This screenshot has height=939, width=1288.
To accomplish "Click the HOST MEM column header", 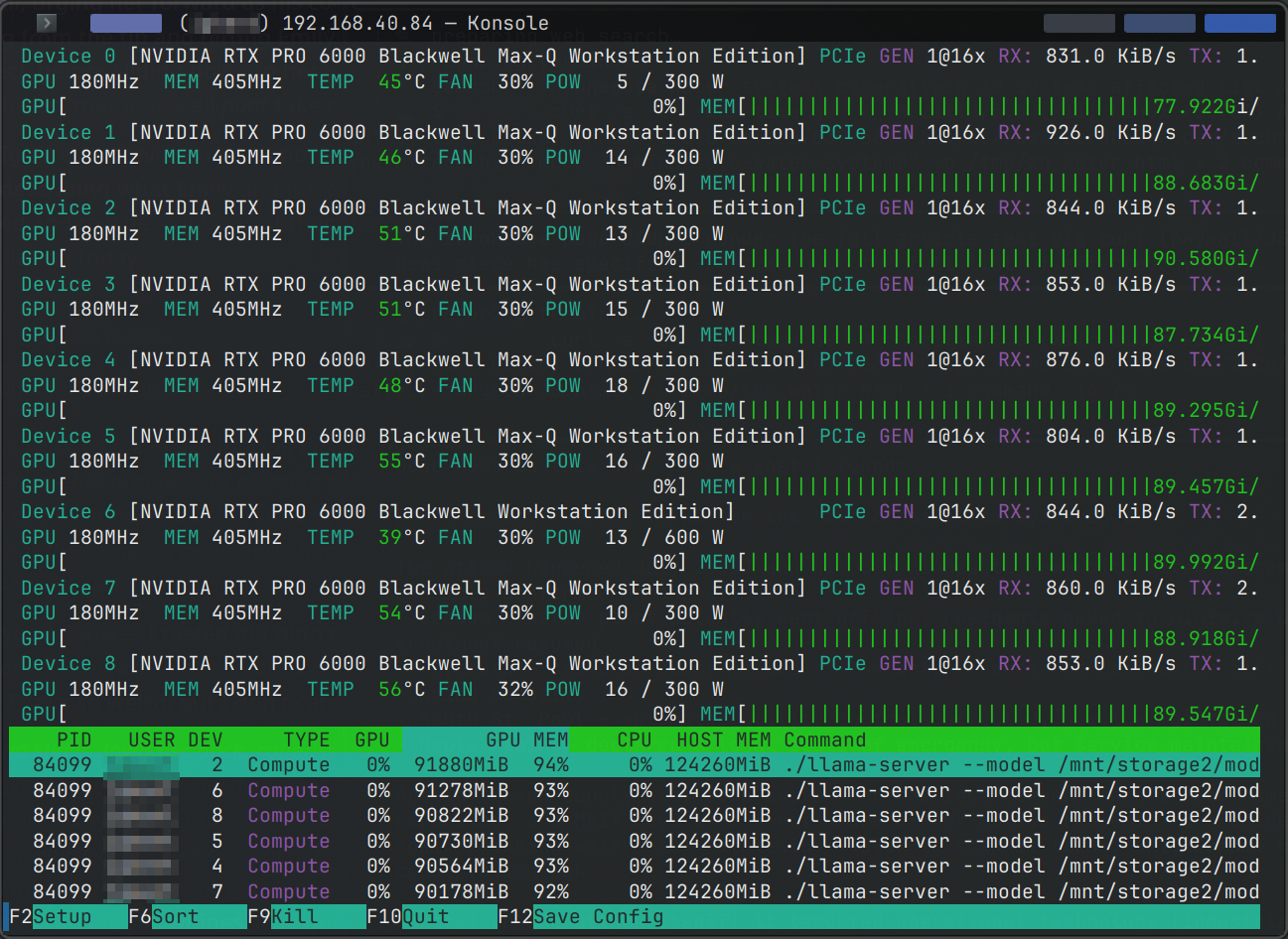I will pyautogui.click(x=724, y=740).
